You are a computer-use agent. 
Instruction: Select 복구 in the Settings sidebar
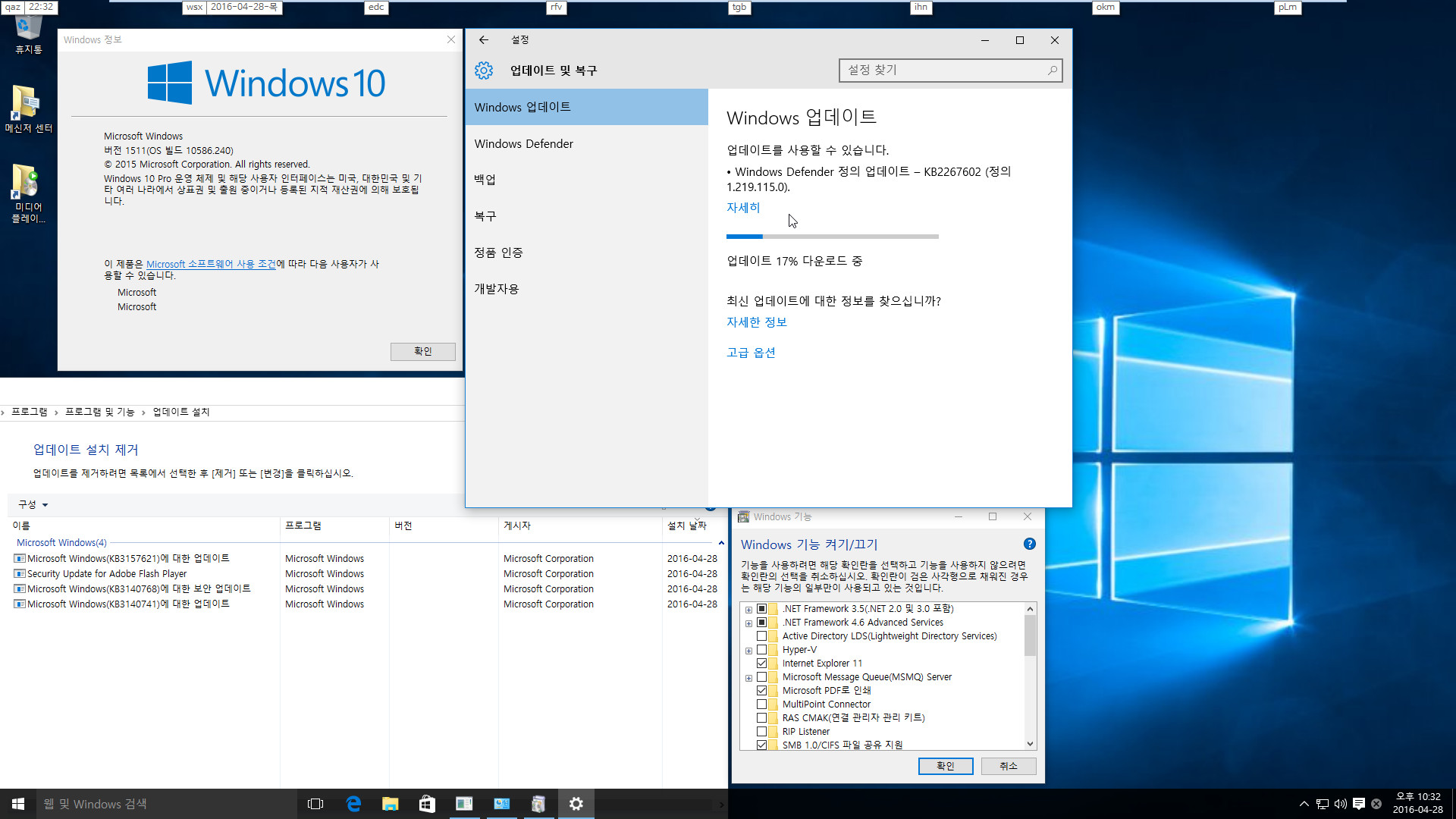587,216
